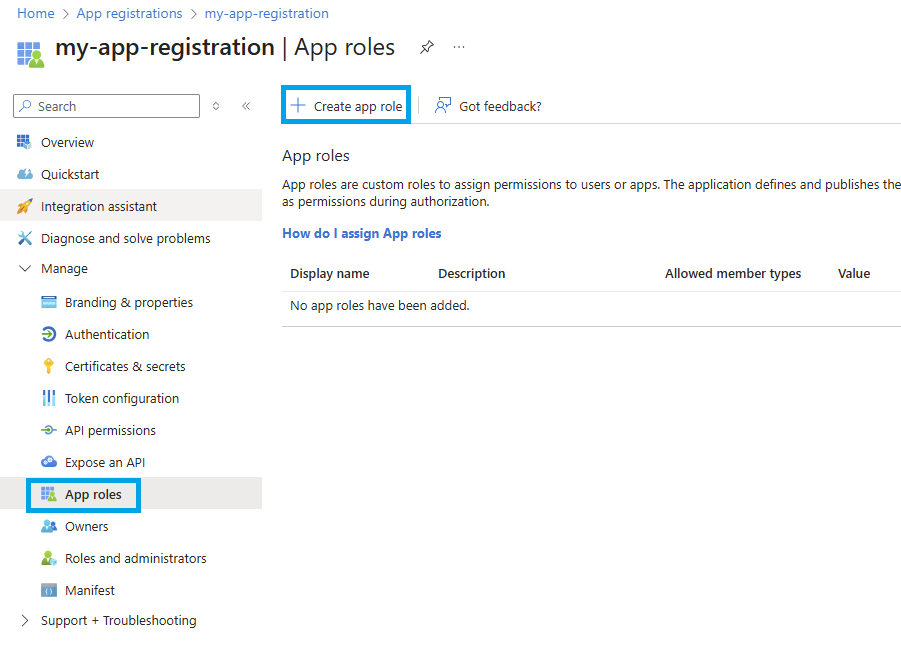
Task: Click the Certificates & secrets key icon
Action: tap(49, 366)
